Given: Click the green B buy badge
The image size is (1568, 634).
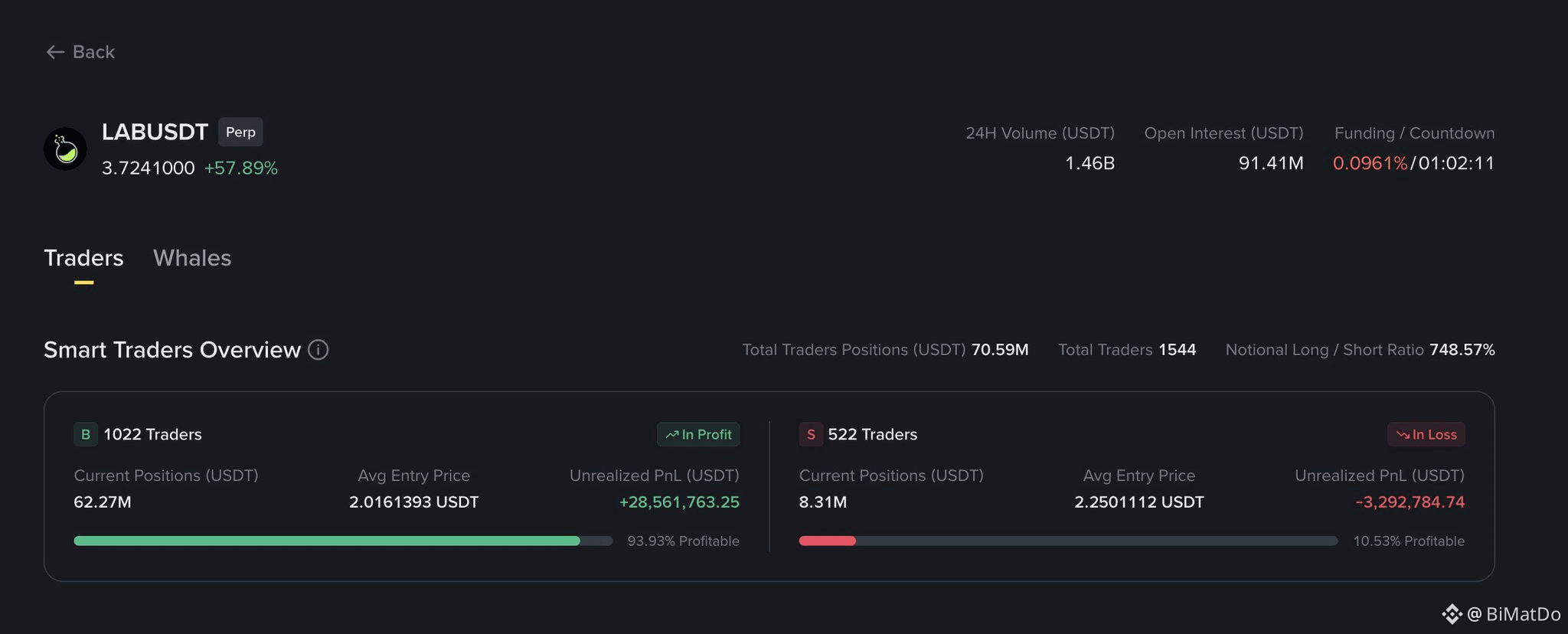Looking at the screenshot, I should click(86, 435).
